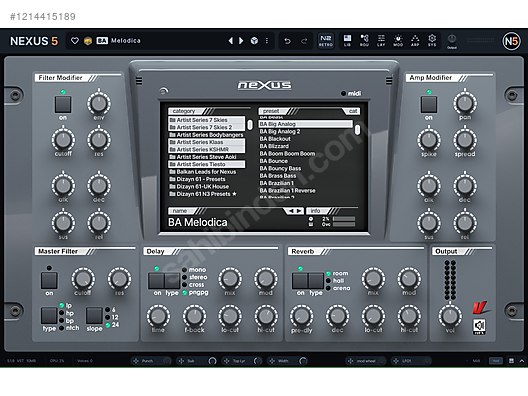Click the Delay f-back knob
The width and height of the screenshot is (528, 396).
pos(194,317)
